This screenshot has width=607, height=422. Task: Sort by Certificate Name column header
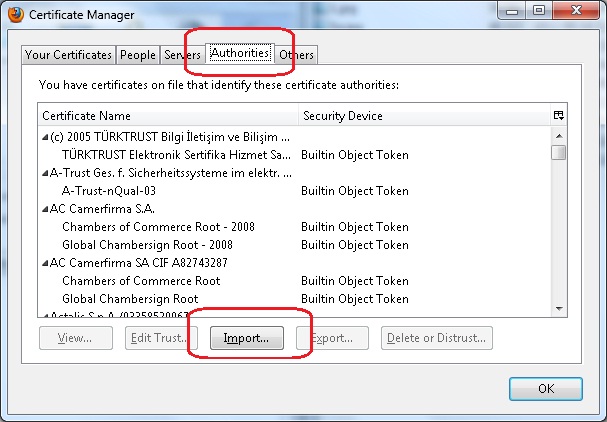click(x=167, y=116)
